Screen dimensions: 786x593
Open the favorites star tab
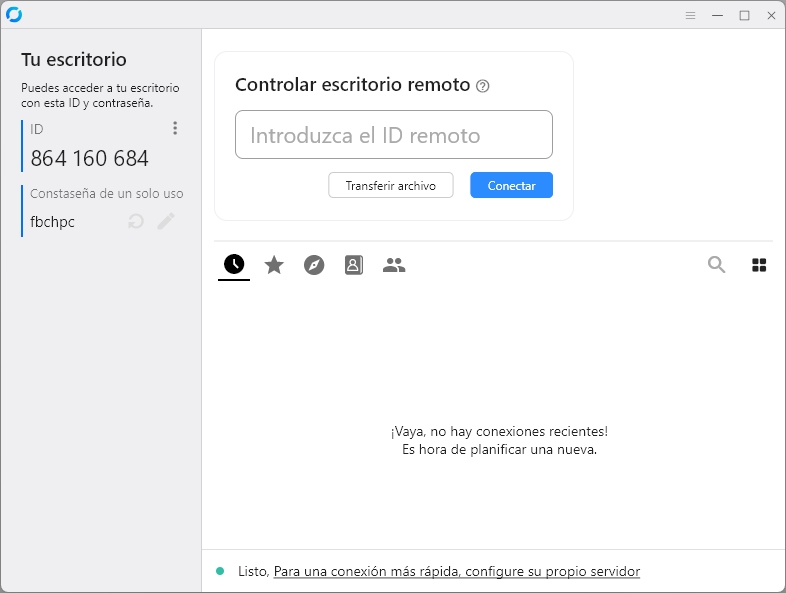pos(274,265)
